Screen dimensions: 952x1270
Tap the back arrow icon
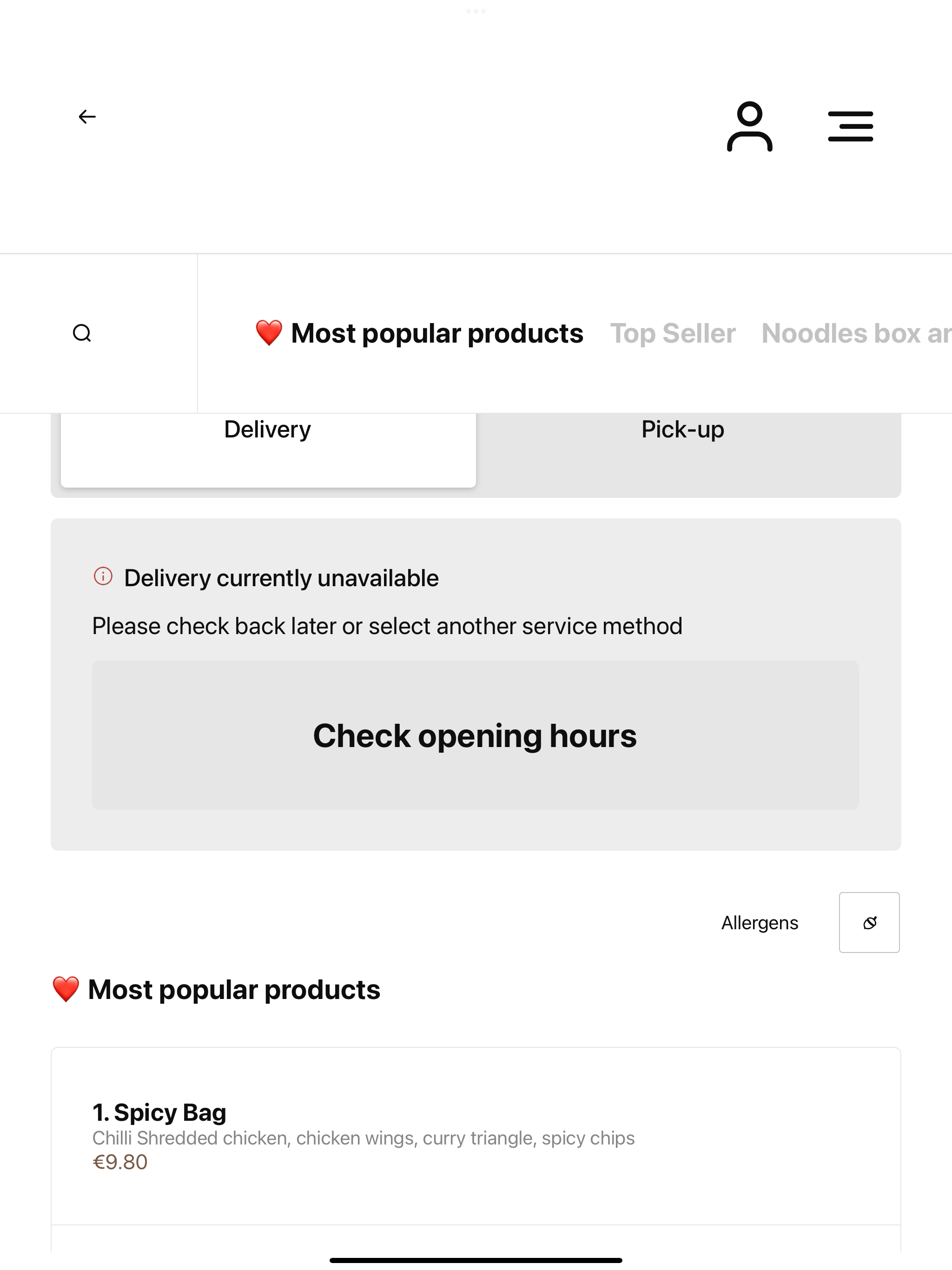pos(87,117)
